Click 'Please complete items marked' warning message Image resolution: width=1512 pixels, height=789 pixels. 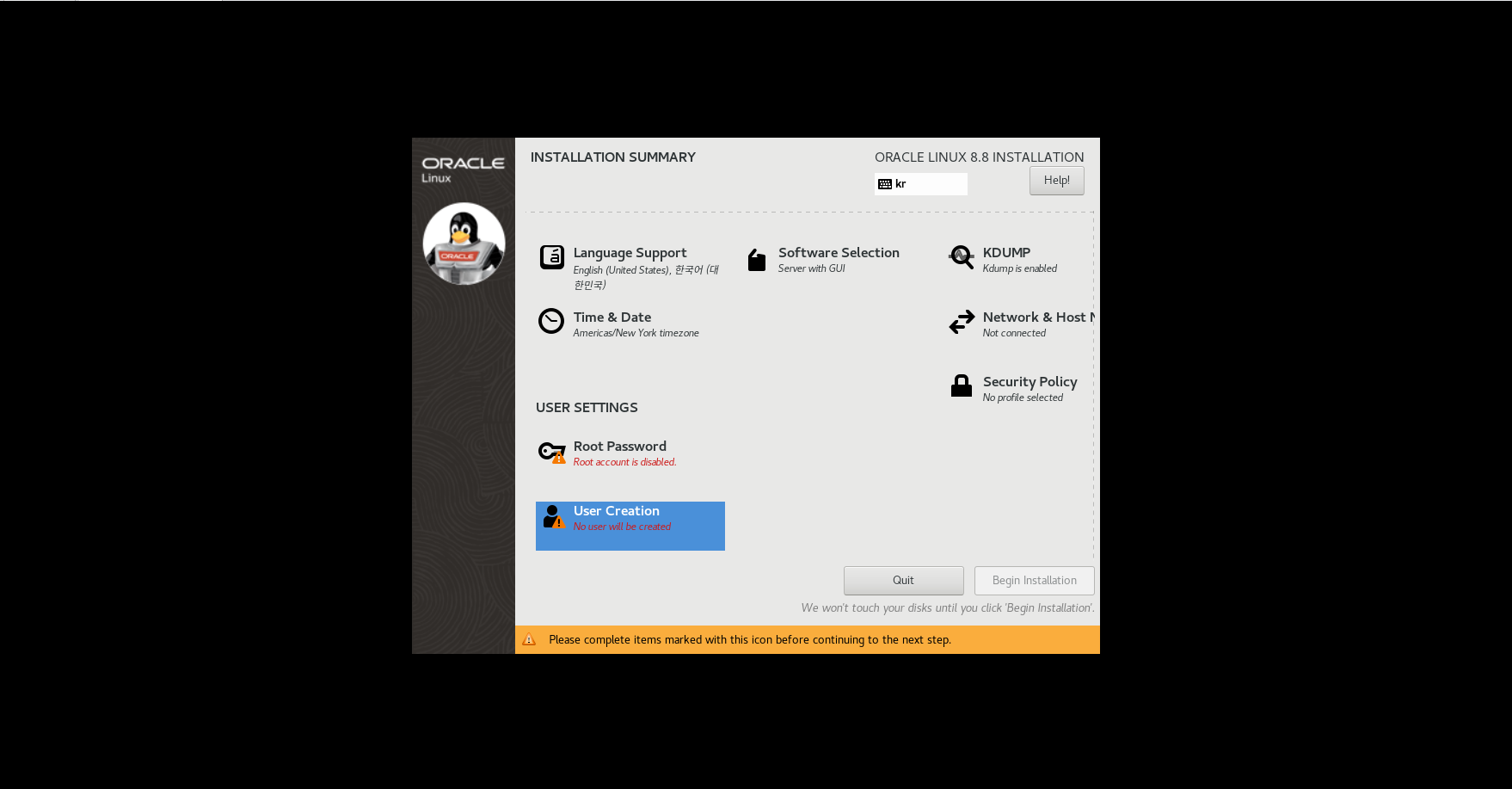point(750,639)
